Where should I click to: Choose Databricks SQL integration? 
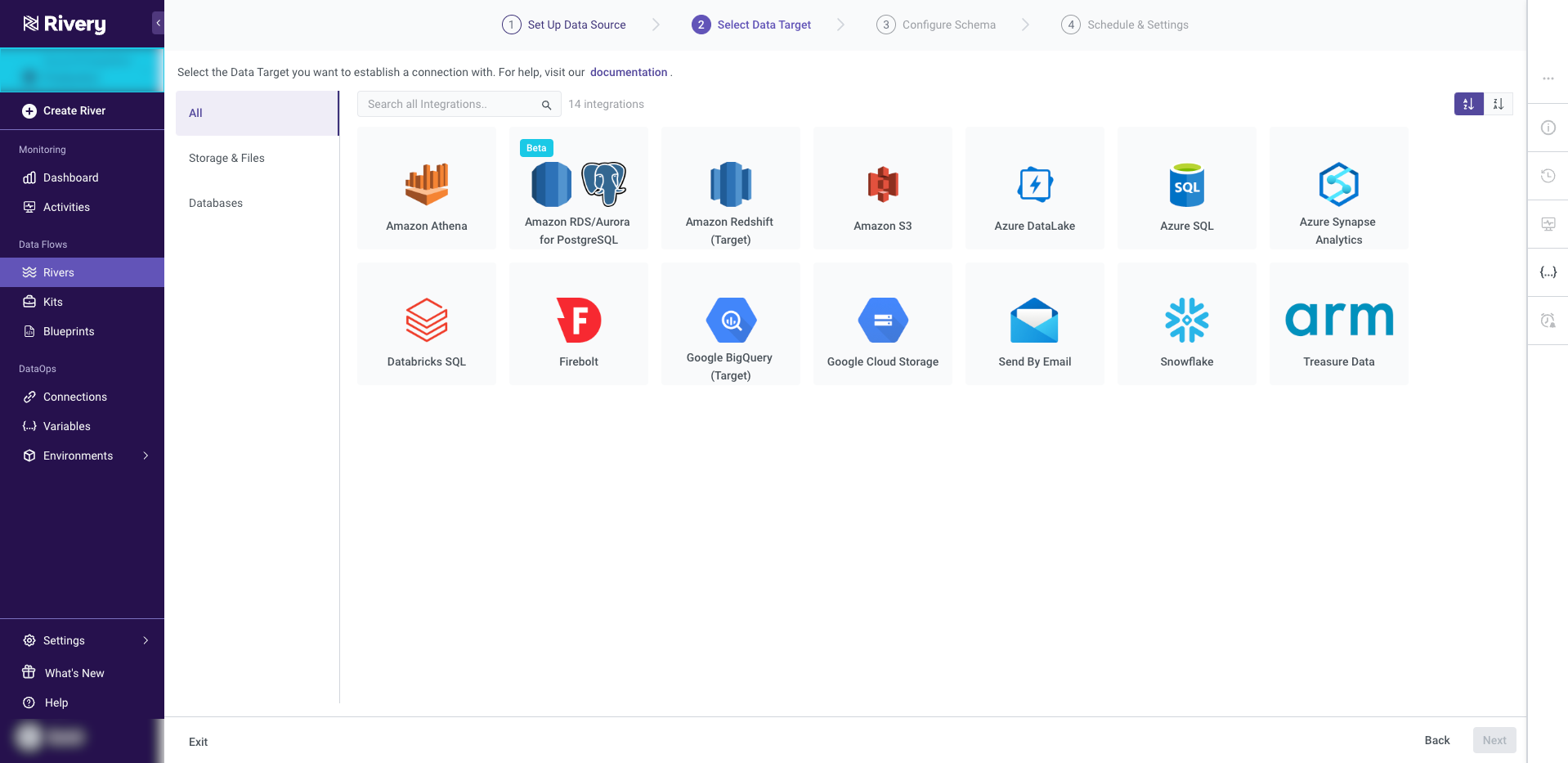(427, 324)
